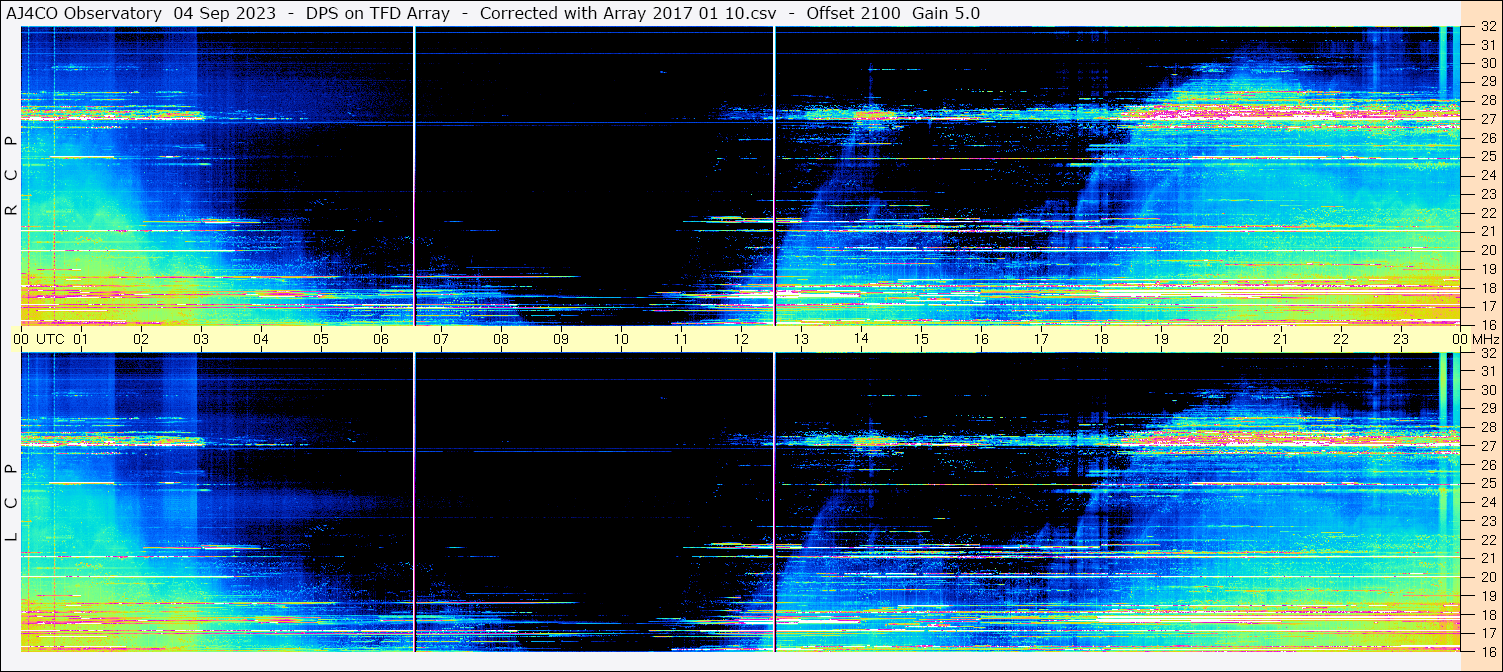Click the 16 MHz label of LCP panel

(1488, 650)
